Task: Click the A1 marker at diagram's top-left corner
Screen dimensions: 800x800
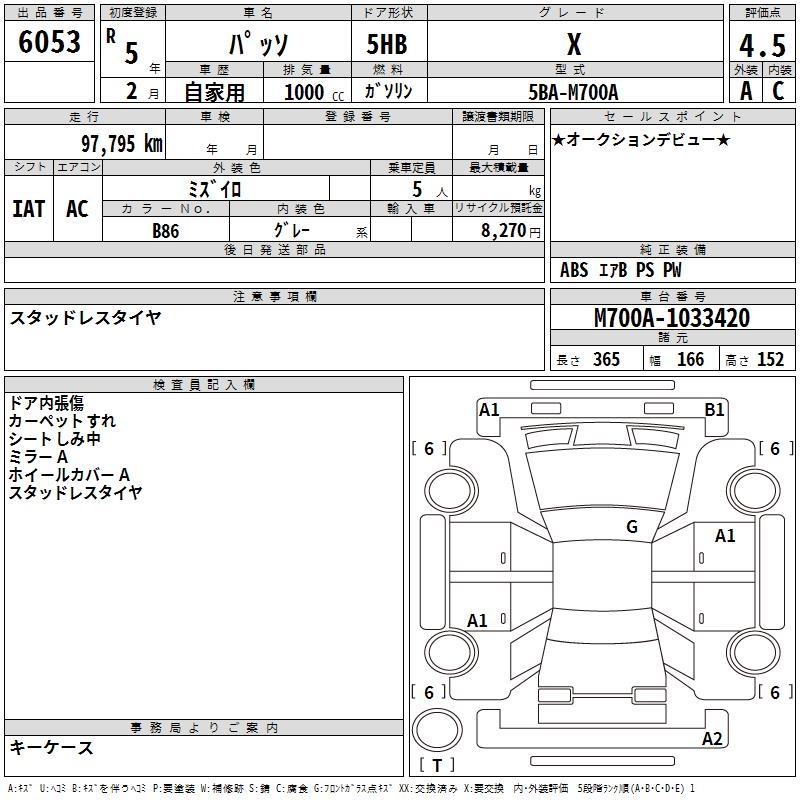Action: click(489, 409)
